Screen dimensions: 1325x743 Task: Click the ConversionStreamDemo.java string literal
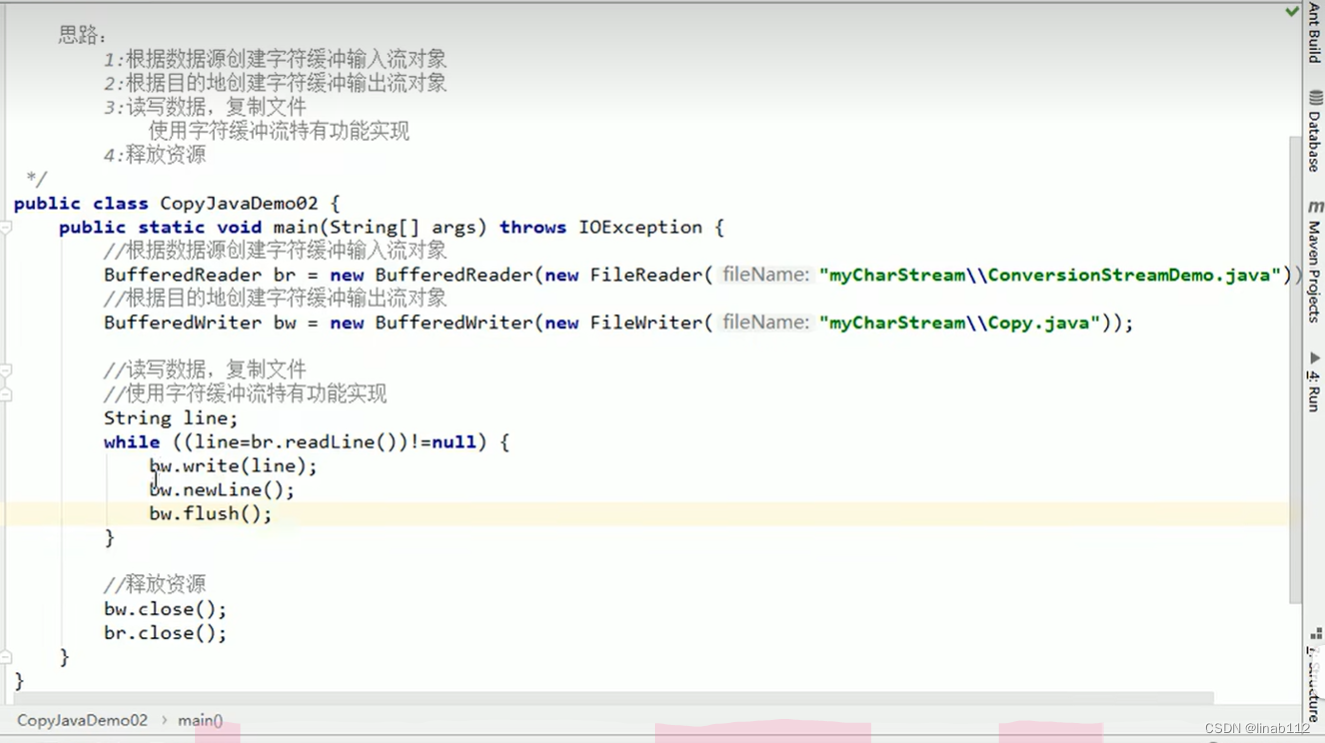pyautogui.click(x=1050, y=274)
